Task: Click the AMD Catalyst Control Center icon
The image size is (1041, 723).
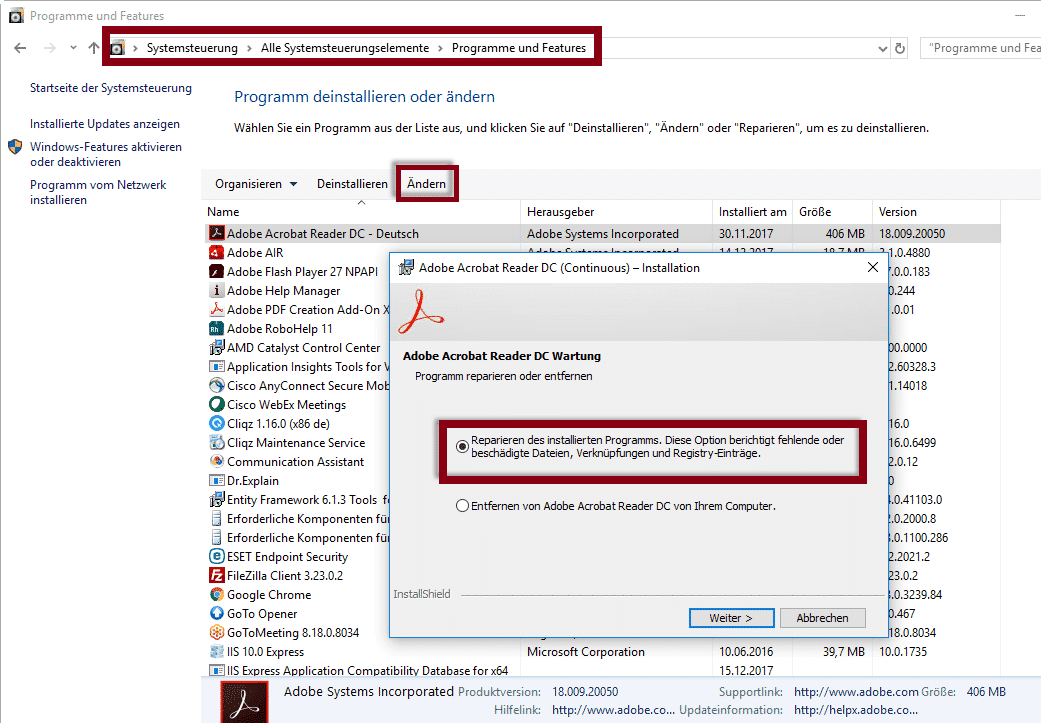Action: [216, 347]
